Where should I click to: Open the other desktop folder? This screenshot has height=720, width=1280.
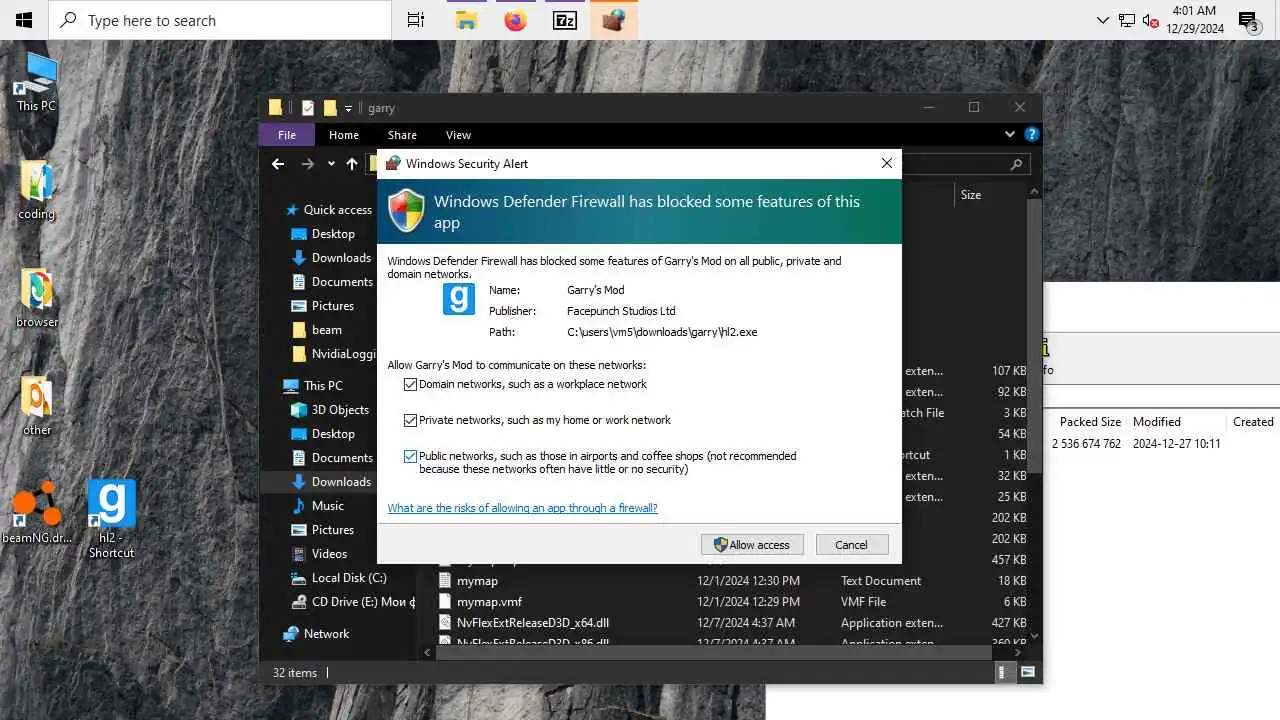36,406
